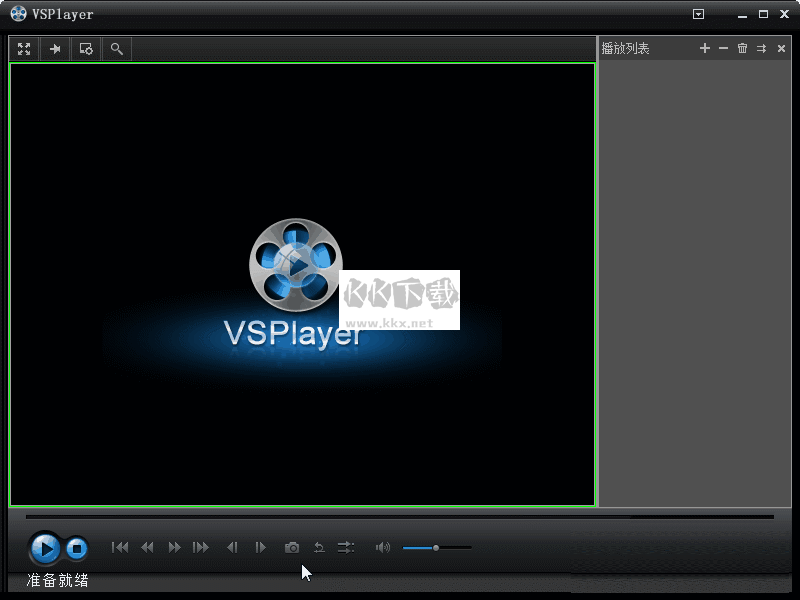Skip to next file
This screenshot has height=600, width=800.
pyautogui.click(x=201, y=547)
